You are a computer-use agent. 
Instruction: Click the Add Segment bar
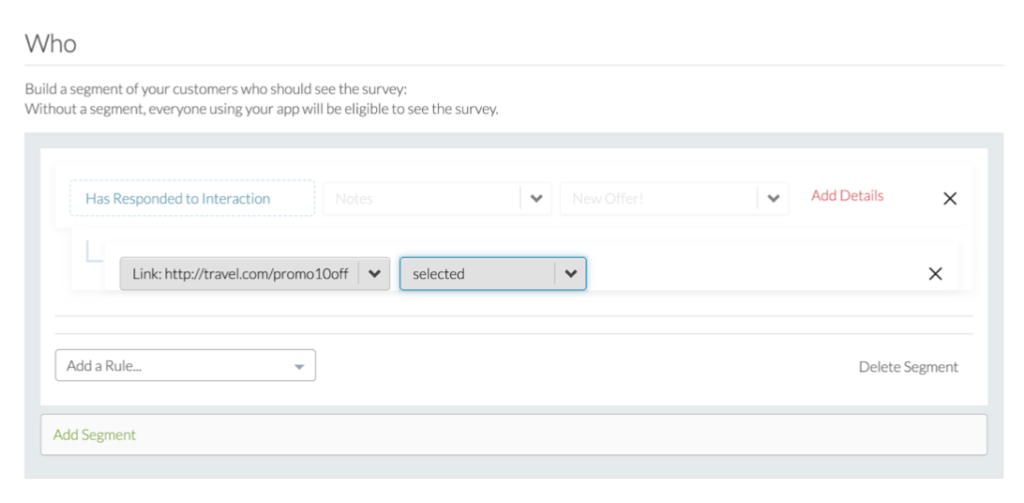coord(513,435)
